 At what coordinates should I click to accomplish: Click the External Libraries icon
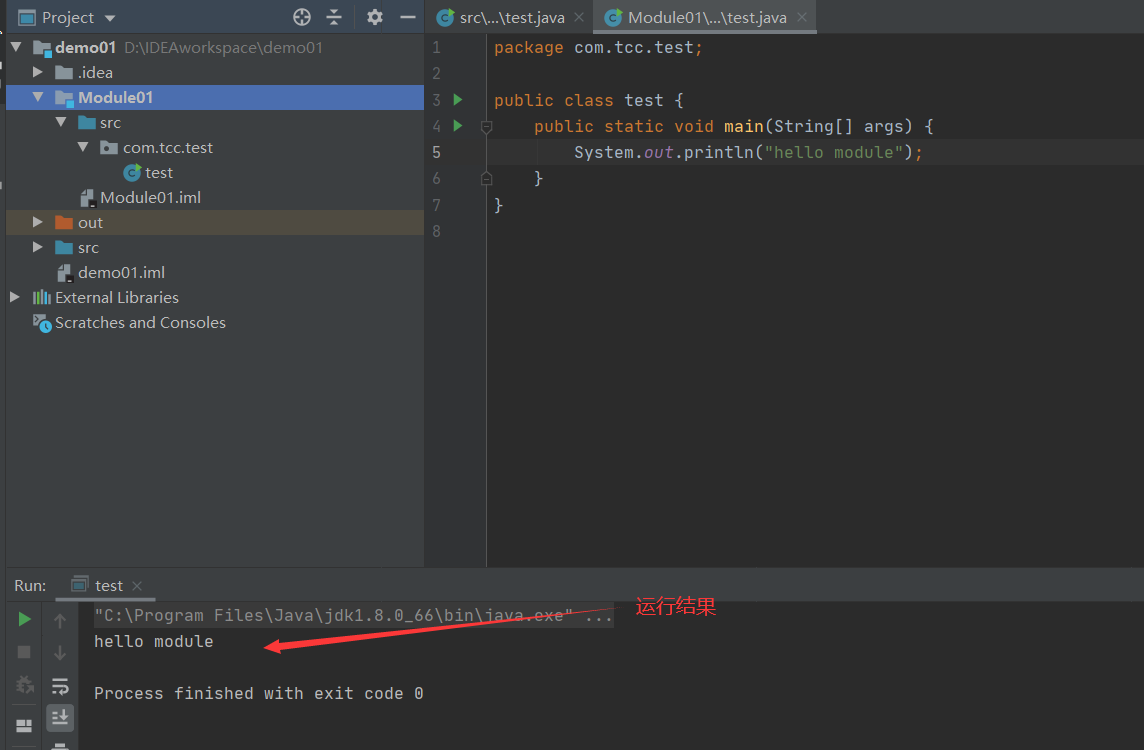tap(42, 298)
